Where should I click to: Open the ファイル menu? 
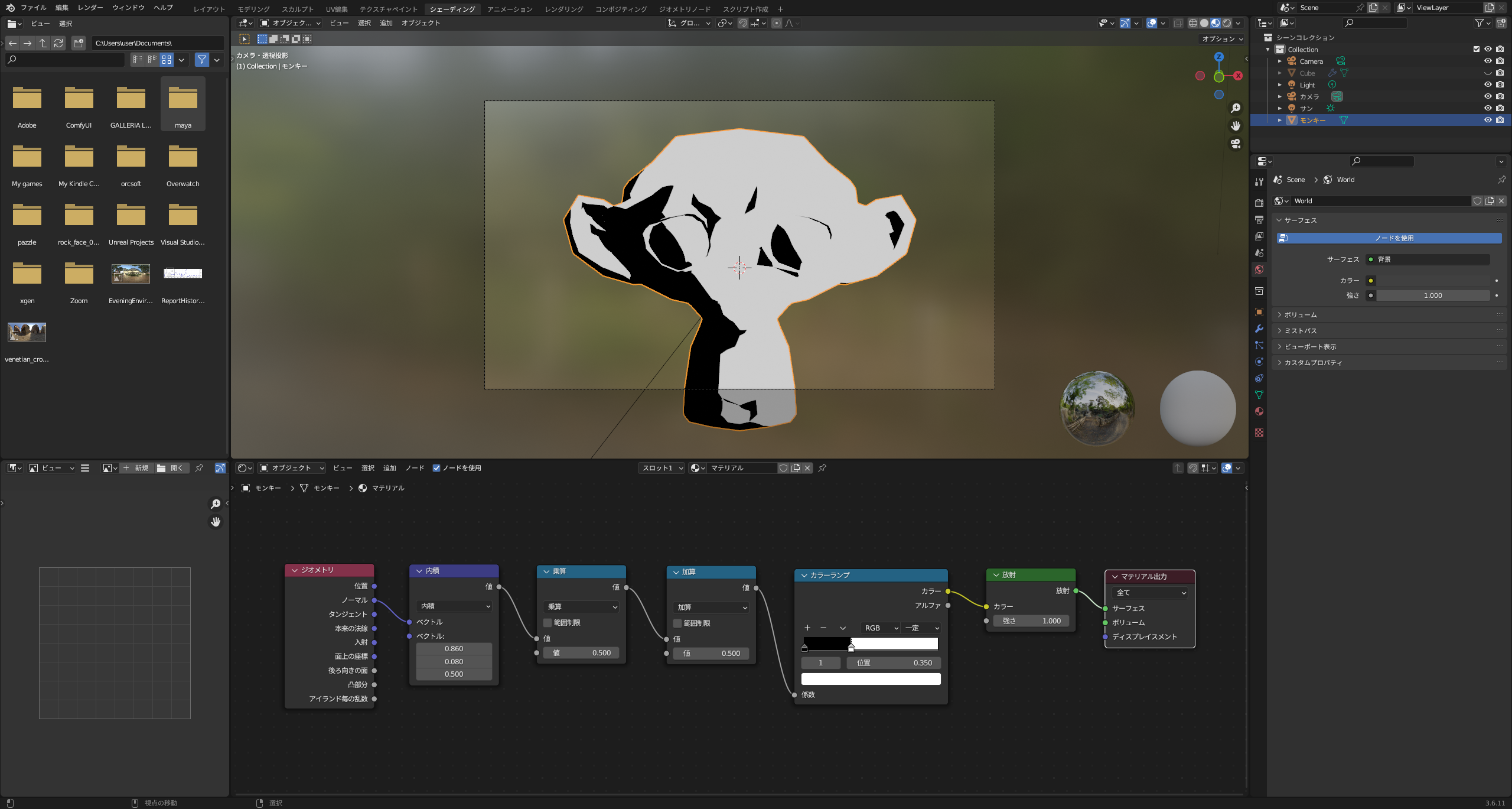coord(33,8)
